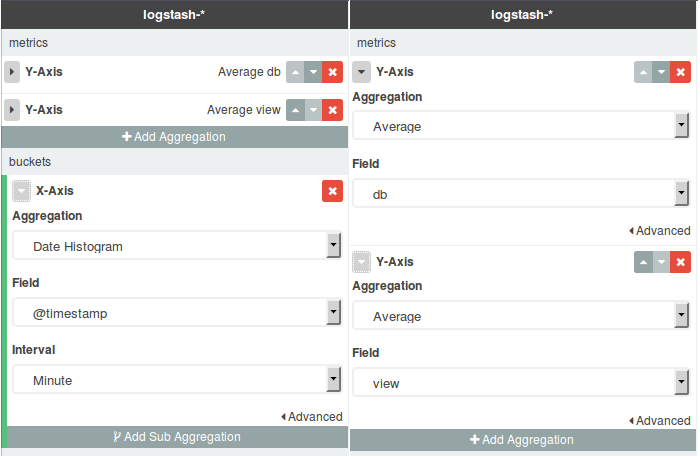700x456 pixels.
Task: Move the second right-panel Y-Axis up
Action: (x=645, y=262)
